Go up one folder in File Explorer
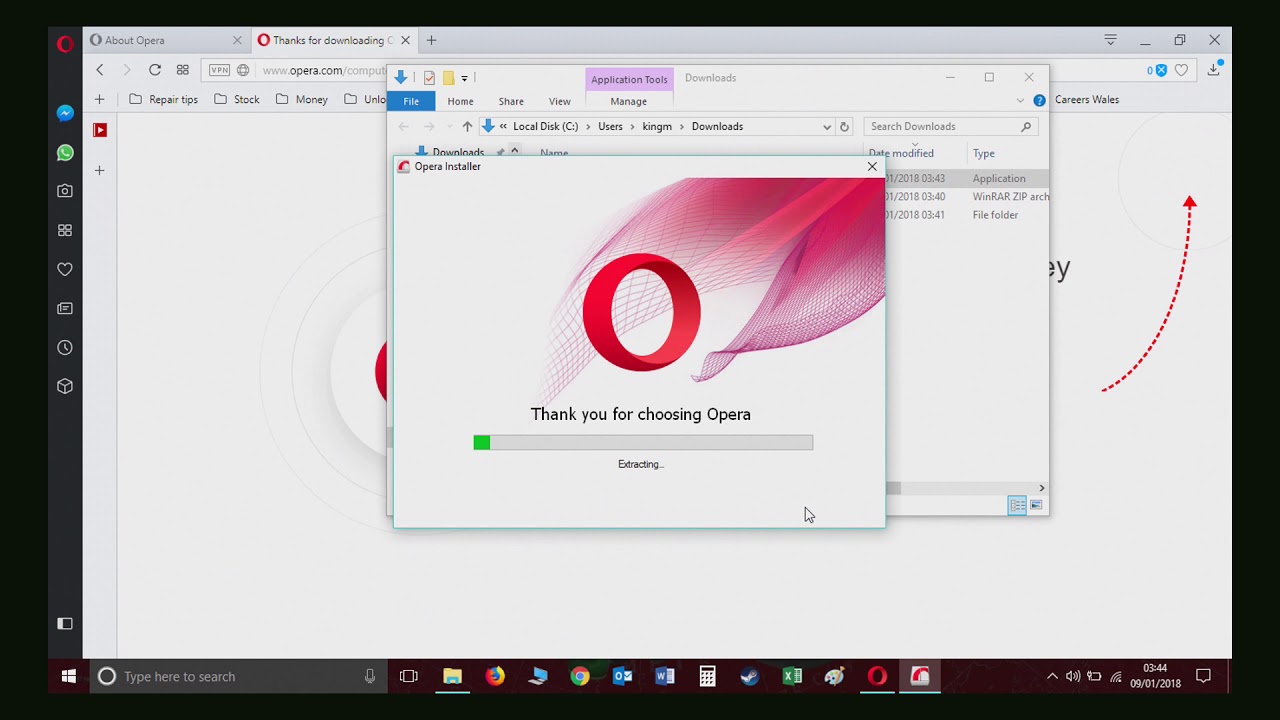 click(467, 126)
